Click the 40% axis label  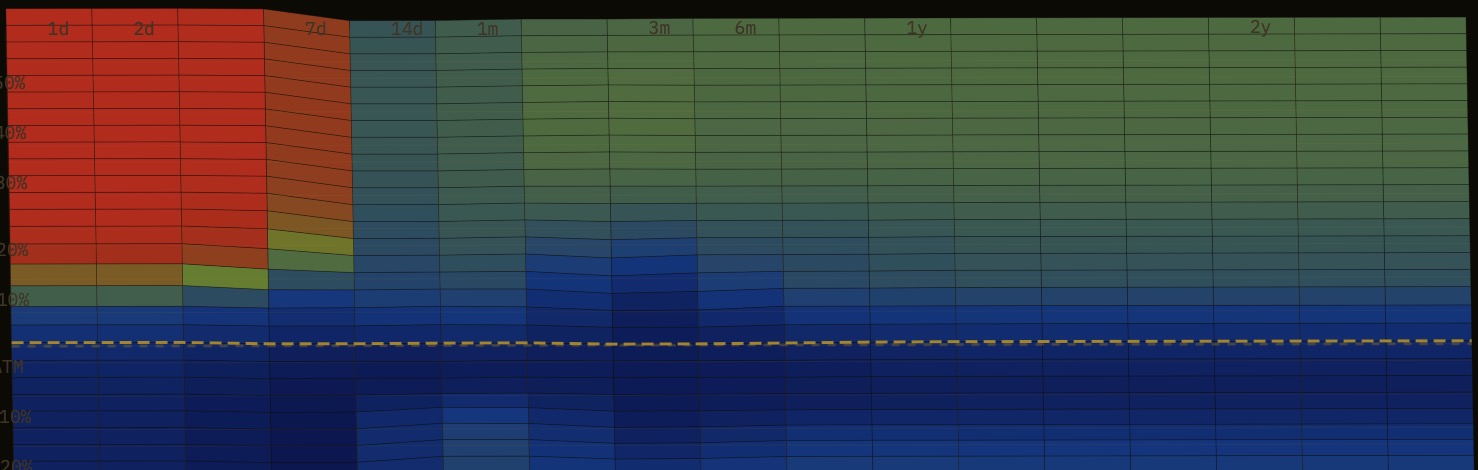[11, 133]
